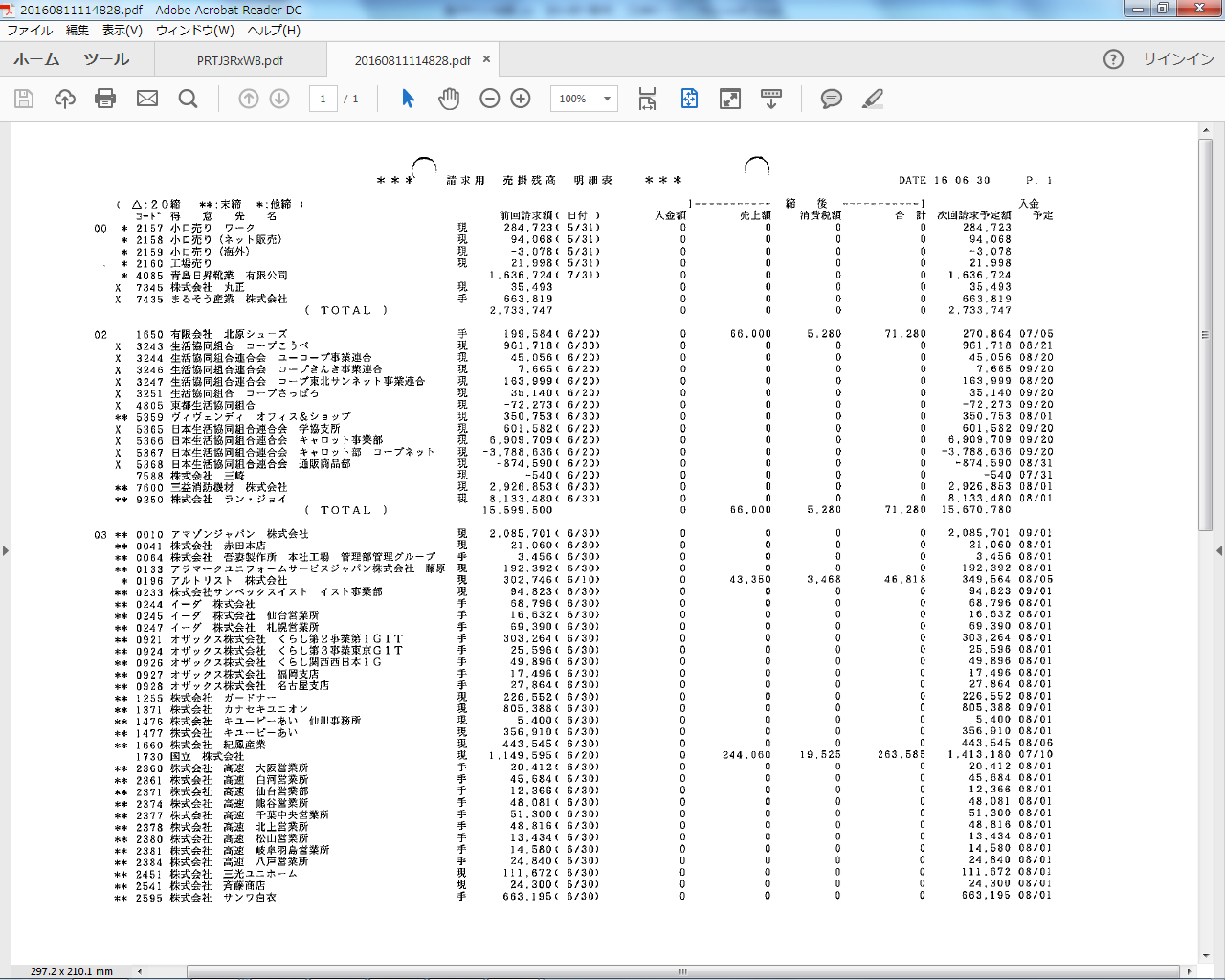Viewport: 1225px width, 980px height.
Task: Click the Save file icon
Action: click(24, 99)
